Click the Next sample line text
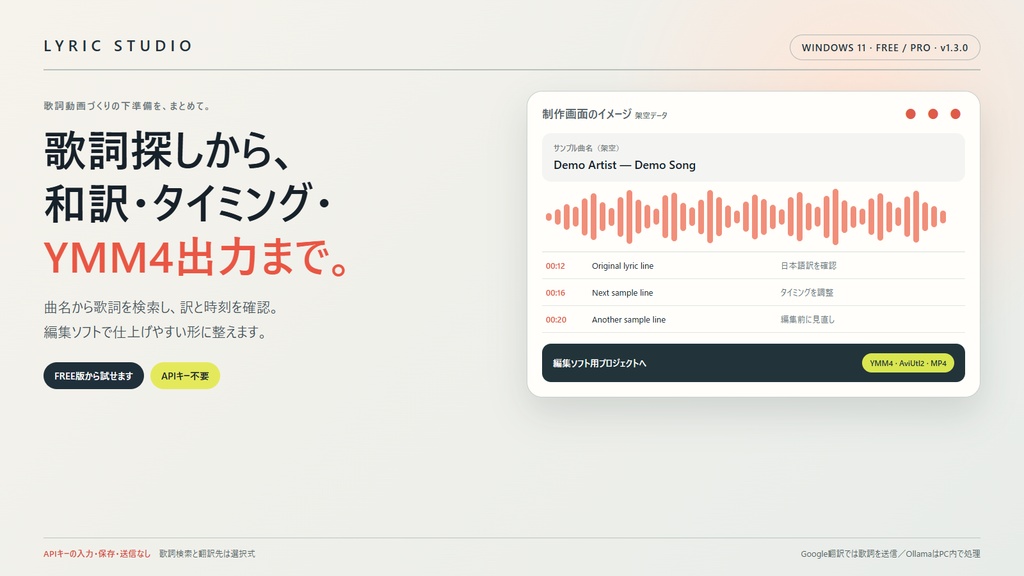Screen dimensions: 1024x576 click(x=622, y=293)
